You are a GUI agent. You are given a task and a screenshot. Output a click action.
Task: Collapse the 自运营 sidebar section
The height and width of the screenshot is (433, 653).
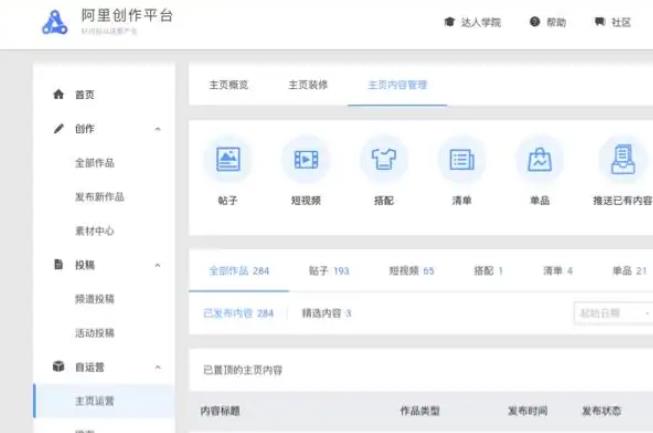coord(157,367)
